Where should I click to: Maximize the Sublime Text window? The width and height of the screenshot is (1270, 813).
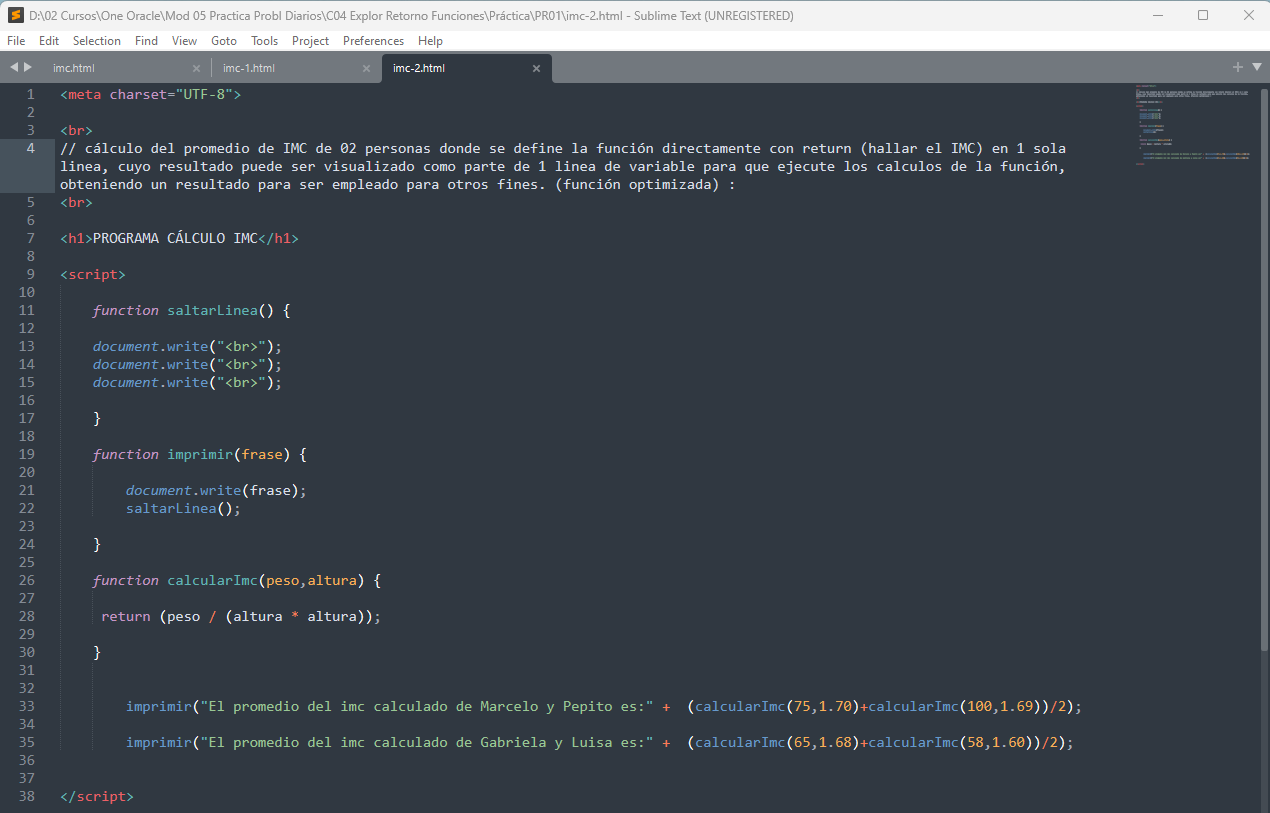point(1203,15)
